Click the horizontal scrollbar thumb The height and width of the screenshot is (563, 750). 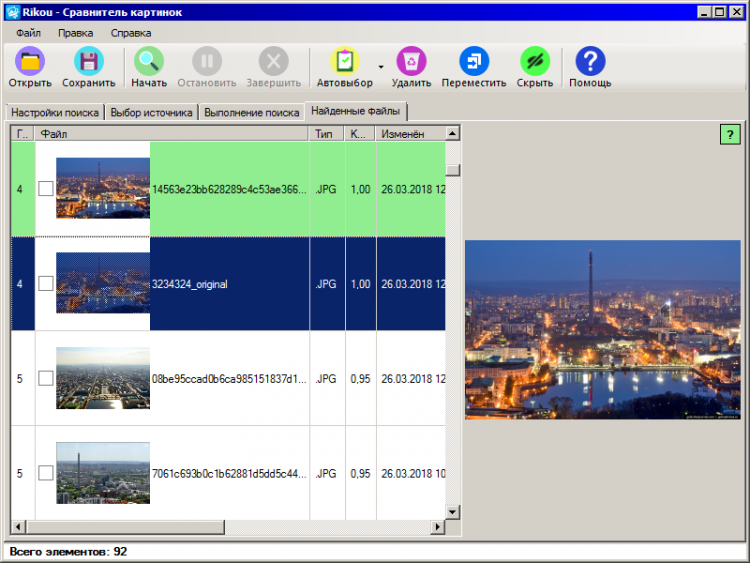(125, 527)
